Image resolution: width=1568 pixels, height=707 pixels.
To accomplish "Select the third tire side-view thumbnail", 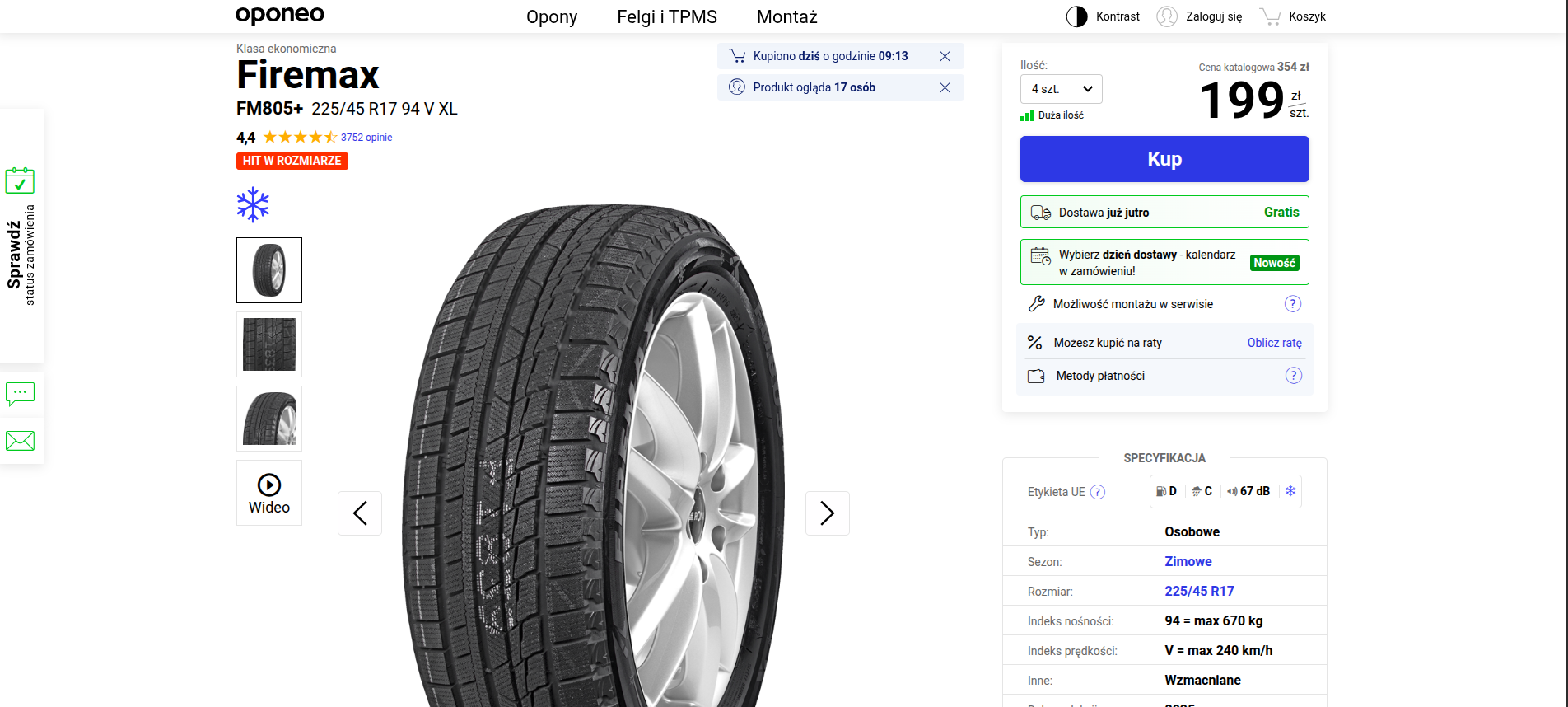I will pos(269,419).
